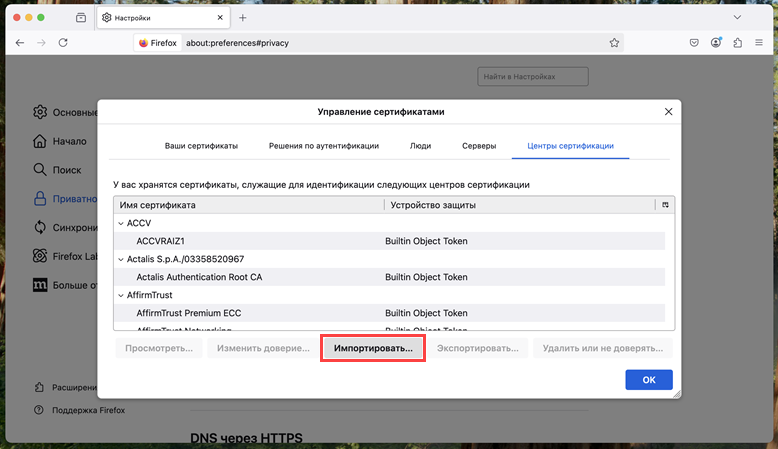The height and width of the screenshot is (449, 778).
Task: Select ACCVRAIZ1 certificate row
Action: point(389,241)
